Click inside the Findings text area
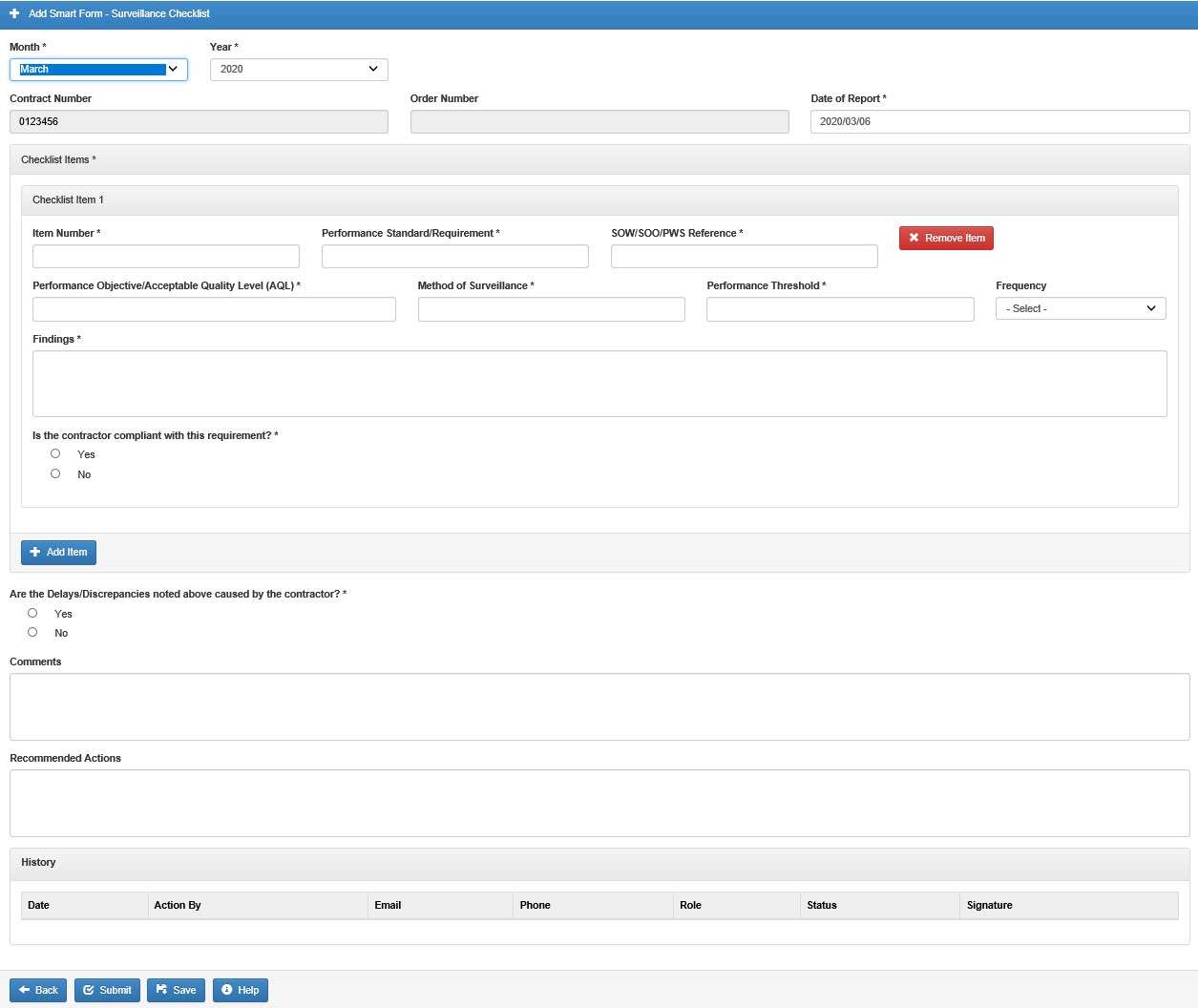The width and height of the screenshot is (1198, 1008). click(599, 382)
